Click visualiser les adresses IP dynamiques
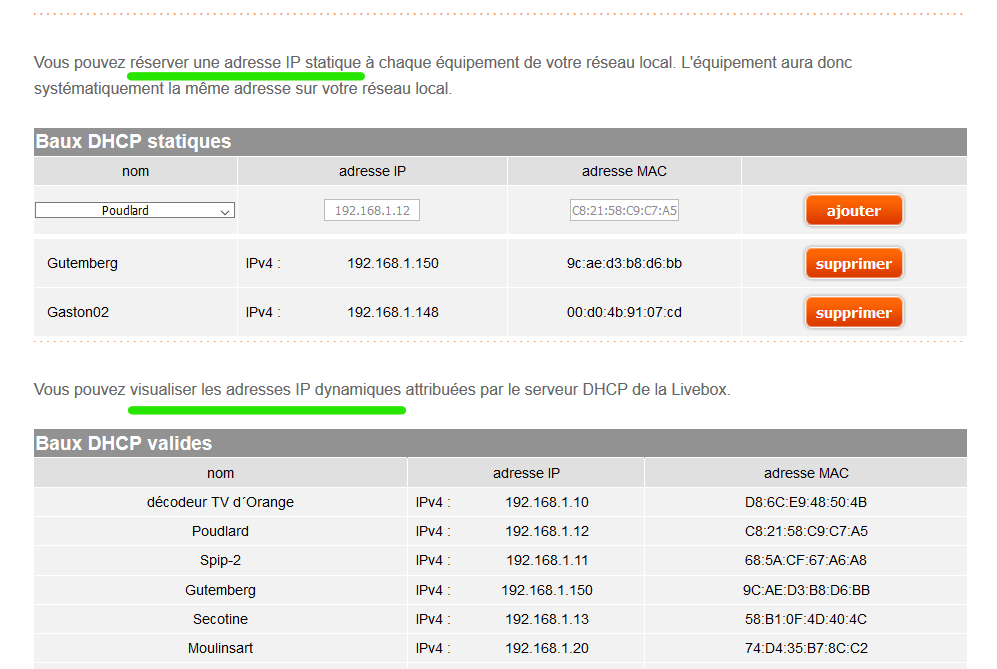 coord(267,389)
